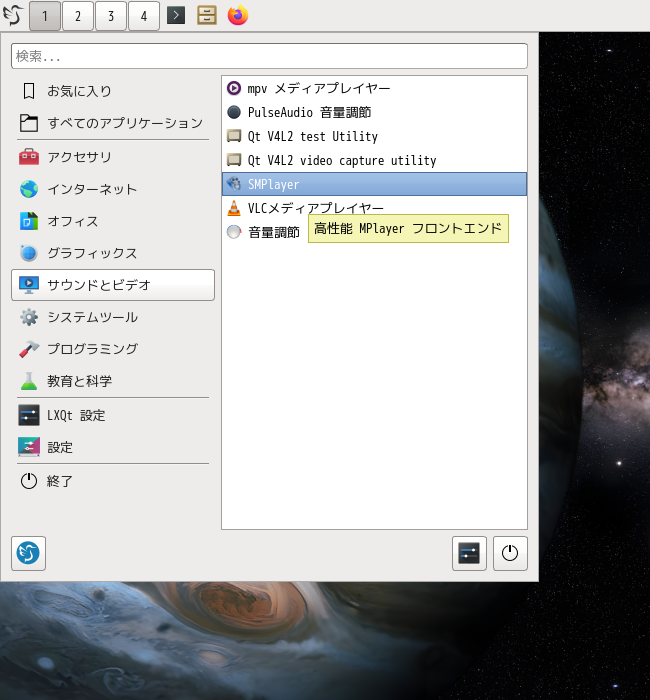650x700 pixels.
Task: Click the 音量調節 grey circle icon
Action: [x=234, y=232]
